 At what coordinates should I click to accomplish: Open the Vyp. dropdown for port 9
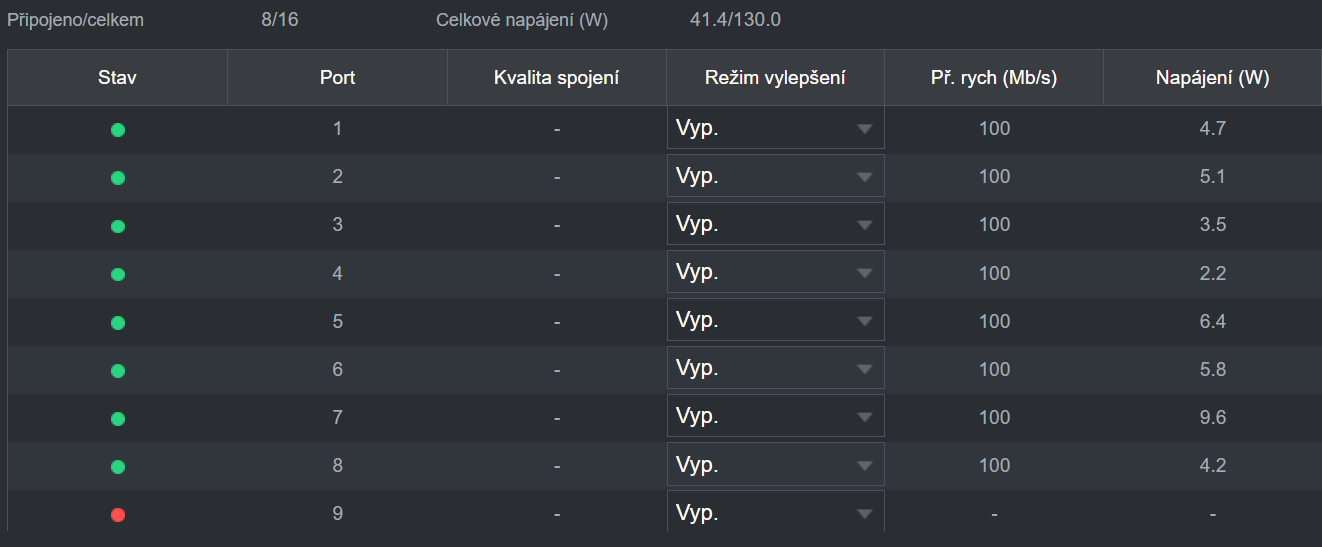pos(775,513)
